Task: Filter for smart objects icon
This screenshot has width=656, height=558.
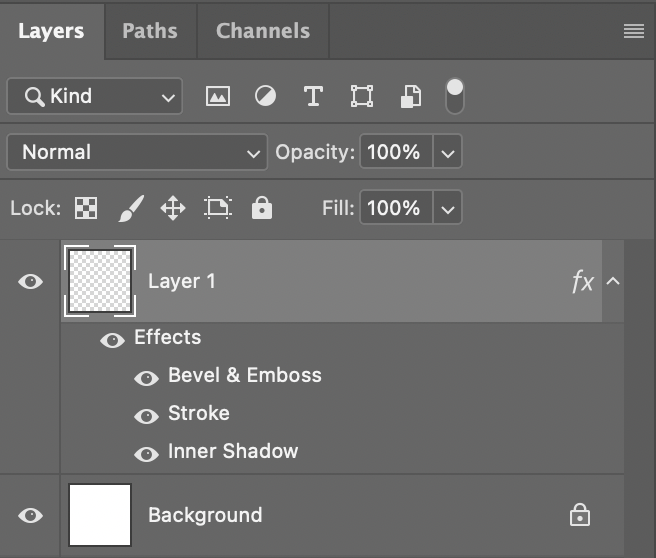Action: [x=411, y=97]
